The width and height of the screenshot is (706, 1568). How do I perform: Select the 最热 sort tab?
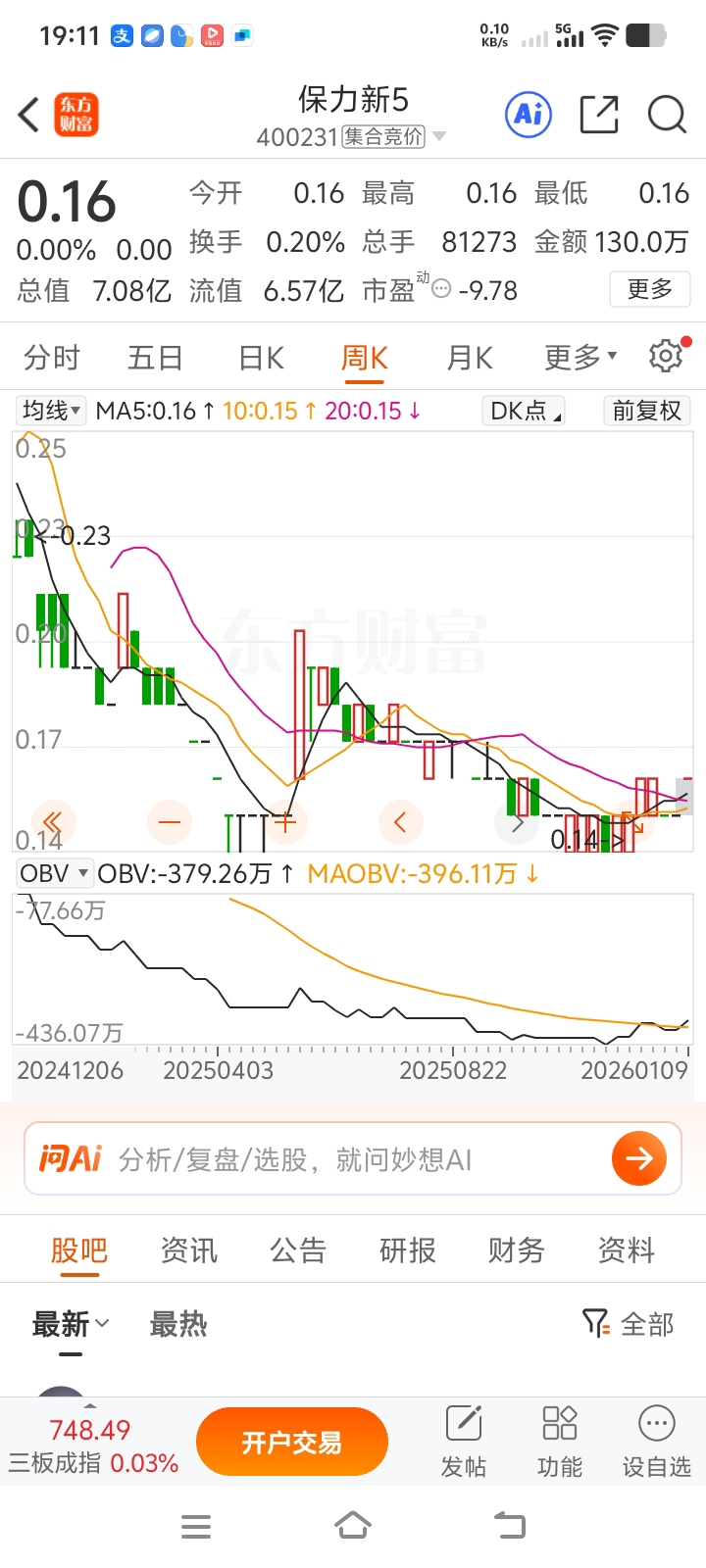178,1324
